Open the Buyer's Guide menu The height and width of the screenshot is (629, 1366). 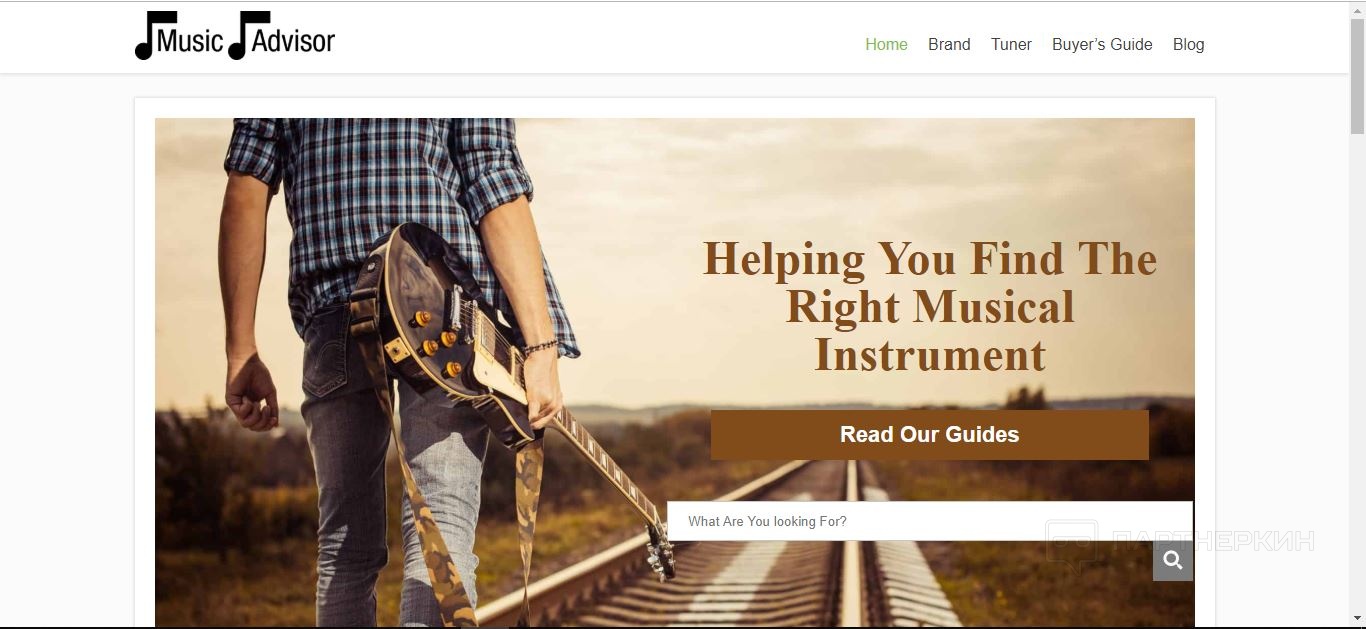pos(1102,44)
